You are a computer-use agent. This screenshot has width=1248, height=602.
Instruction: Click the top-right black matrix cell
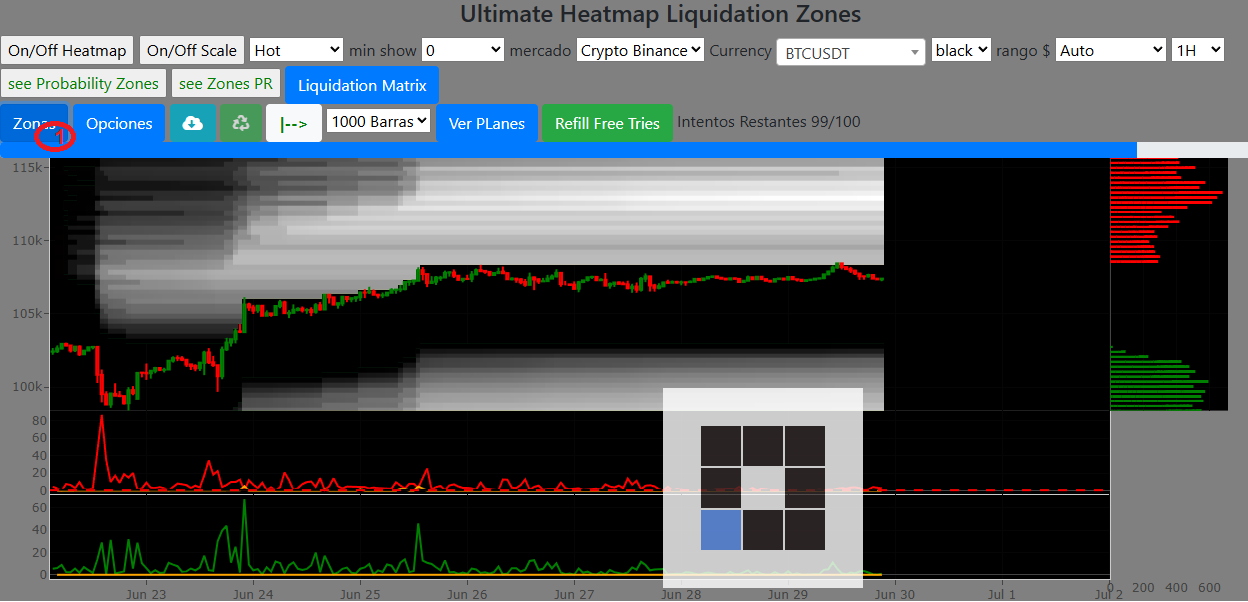[x=805, y=446]
